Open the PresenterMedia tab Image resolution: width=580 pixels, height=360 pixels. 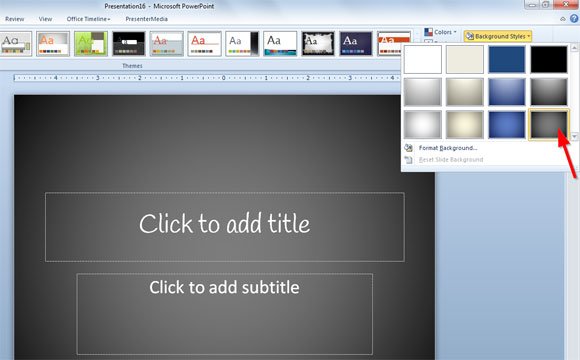click(146, 19)
